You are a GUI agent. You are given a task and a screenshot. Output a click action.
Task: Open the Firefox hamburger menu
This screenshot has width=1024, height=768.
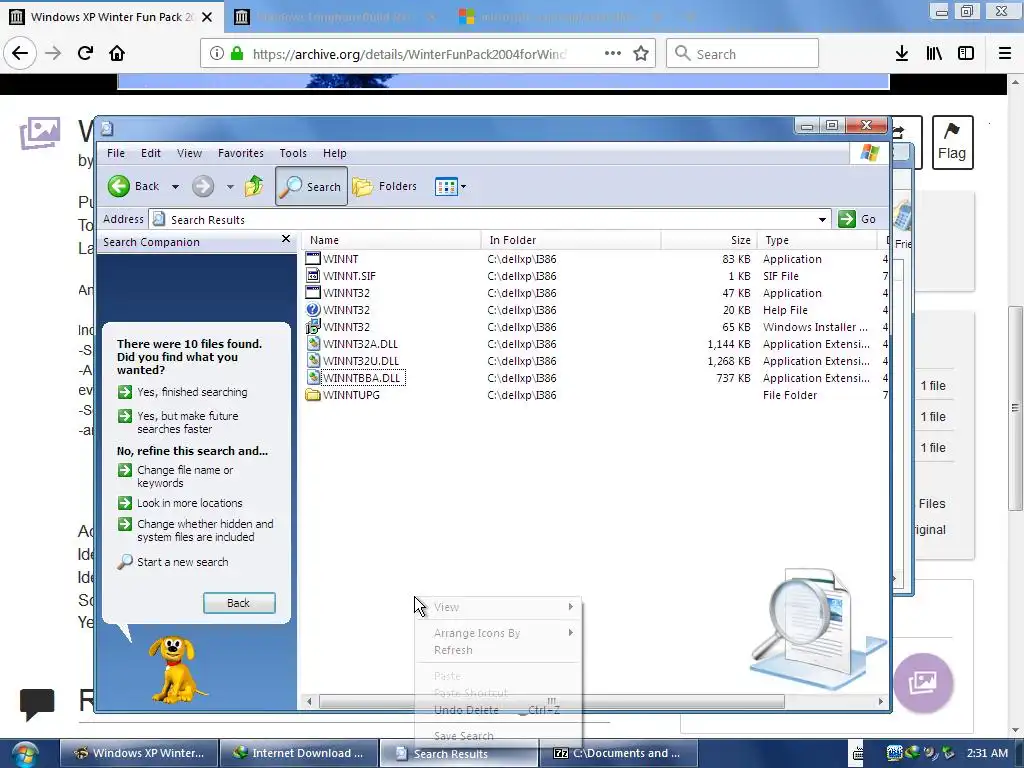[x=1004, y=54]
